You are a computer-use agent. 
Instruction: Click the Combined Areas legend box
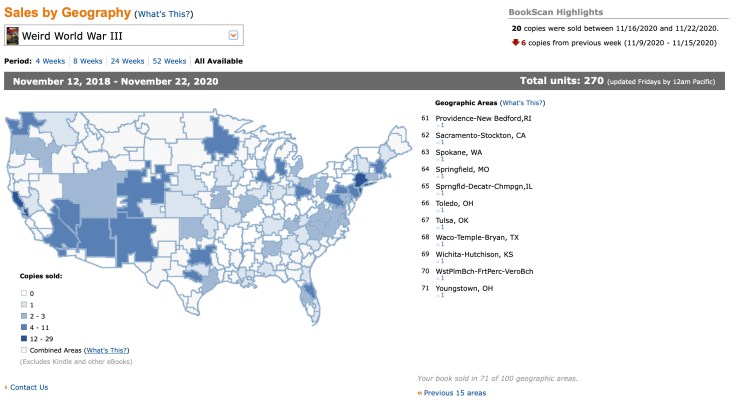[23, 350]
